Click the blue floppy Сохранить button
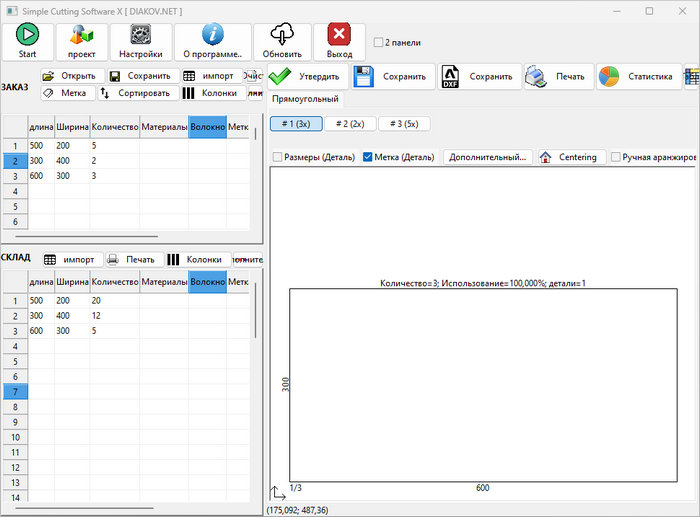The image size is (700, 517). (x=393, y=76)
